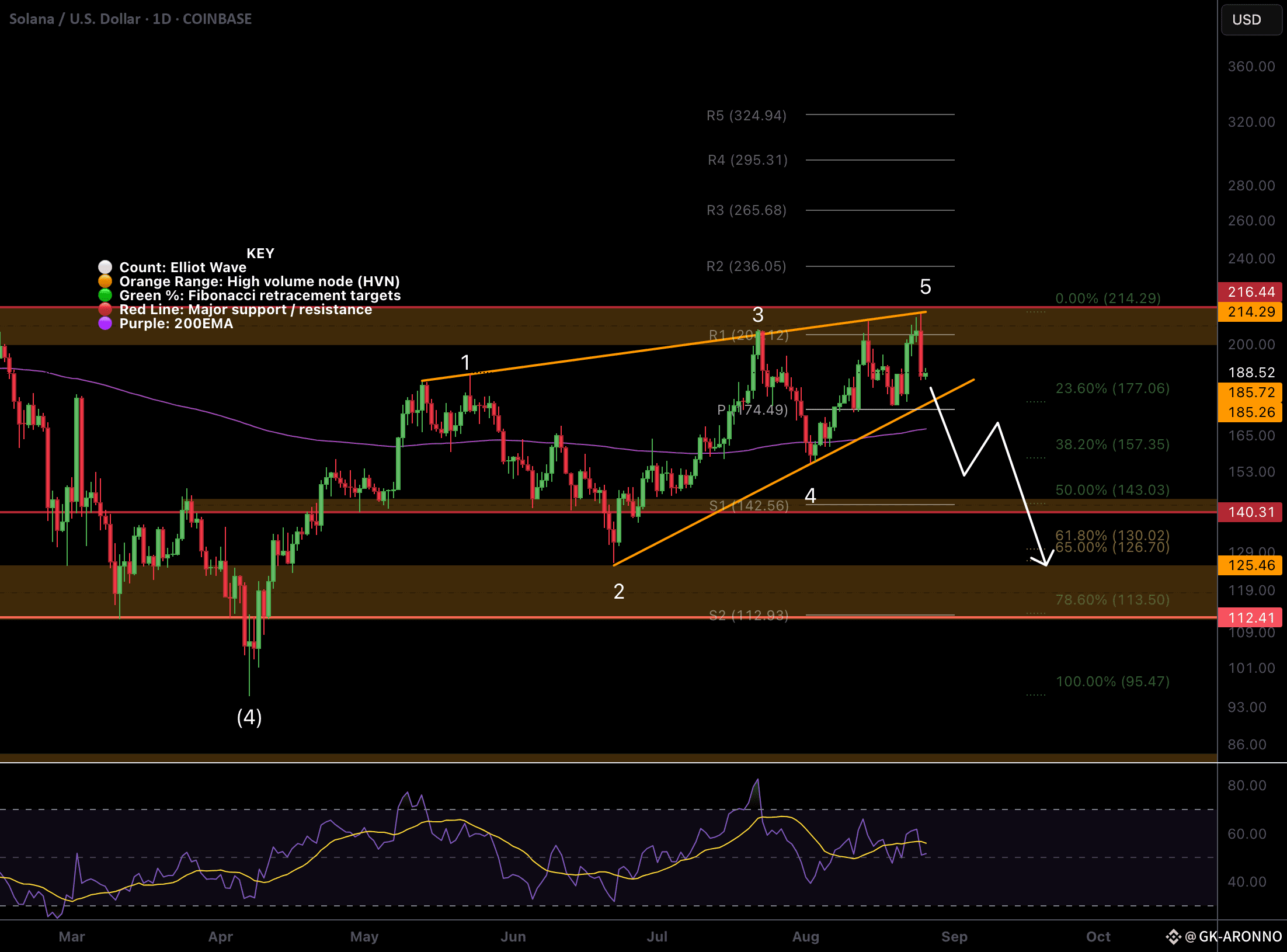
Task: Click the purple 200EMA legend dot
Action: click(105, 324)
